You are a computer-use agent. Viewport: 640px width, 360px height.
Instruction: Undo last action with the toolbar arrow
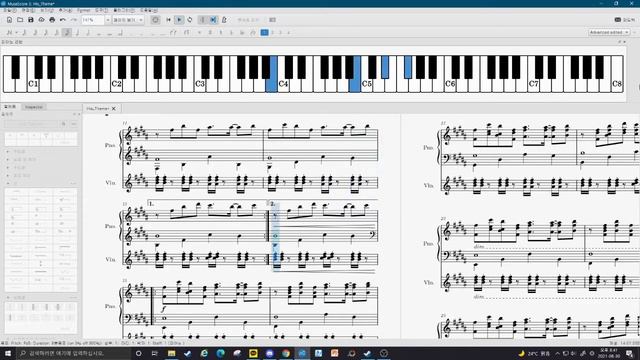(x=63, y=20)
